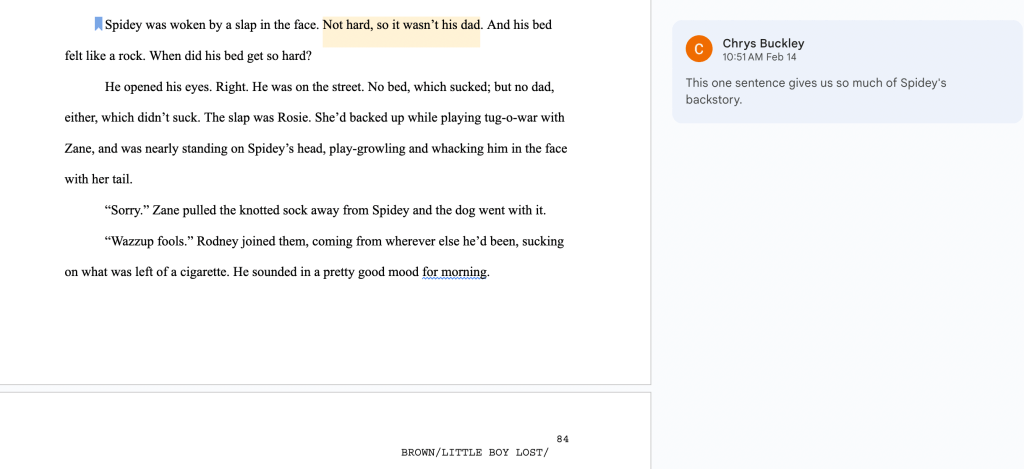
Task: Click the header text BROWN/LITTLE BOY LOST/
Action: [x=475, y=452]
